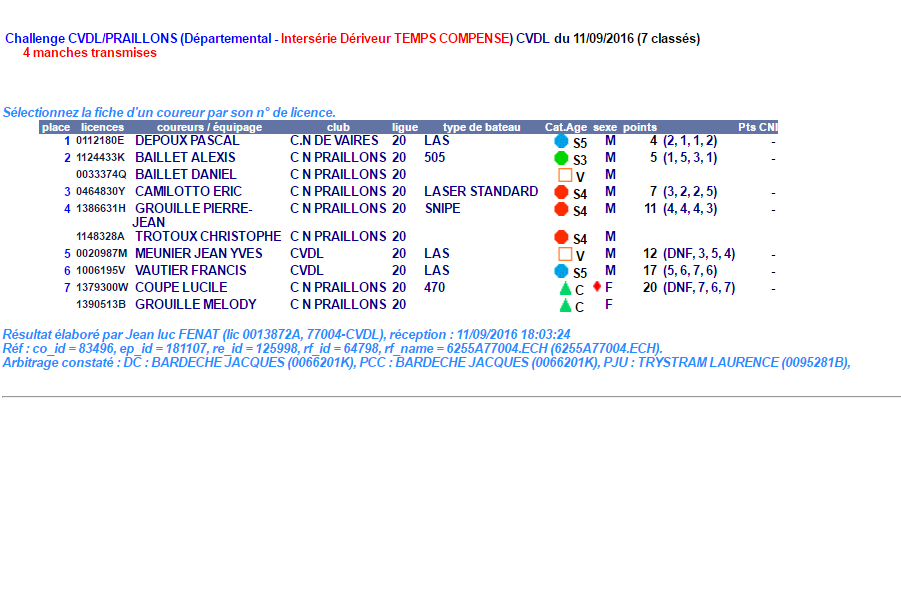Image resolution: width=901 pixels, height=608 pixels.
Task: Click the 'coureurs / équipage' column header
Action: tap(209, 127)
